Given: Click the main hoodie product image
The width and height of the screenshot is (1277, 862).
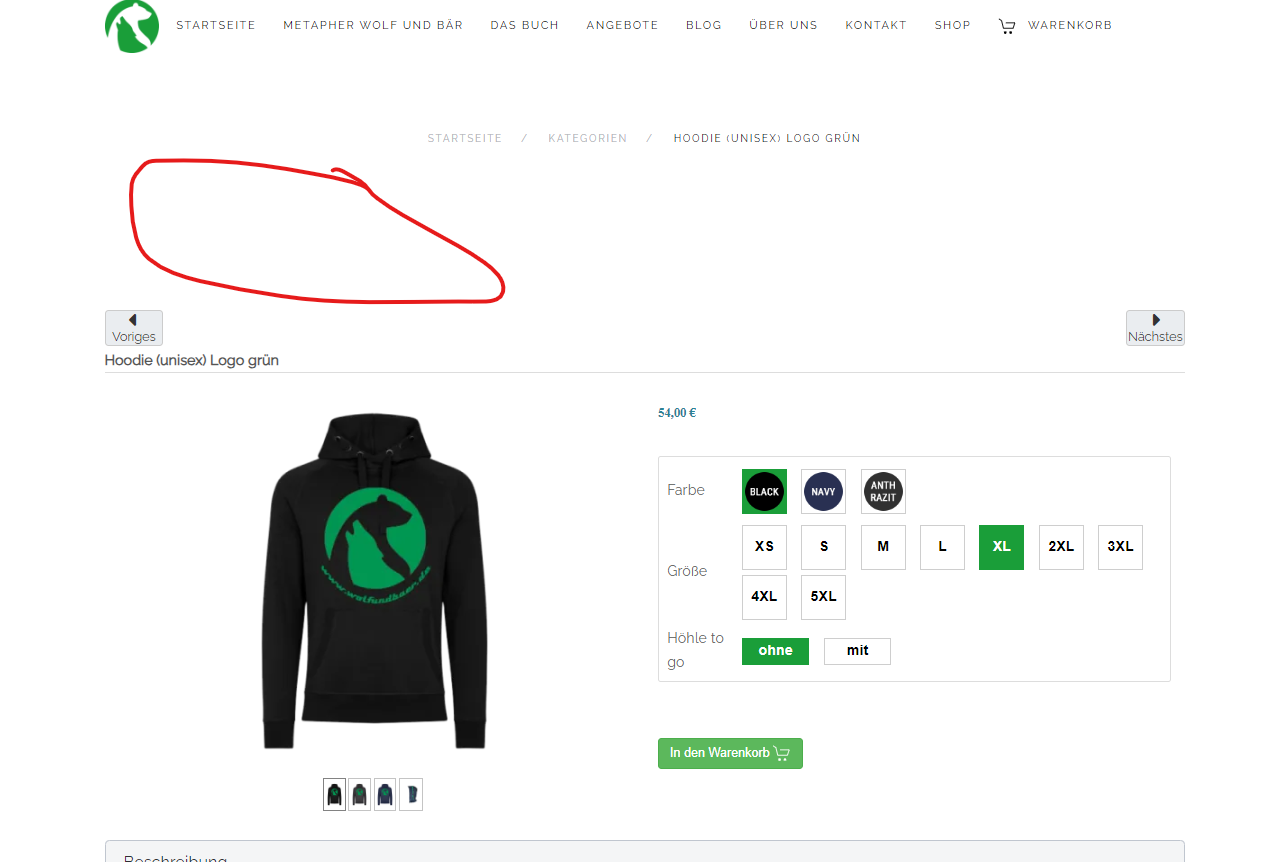Looking at the screenshot, I should point(374,580).
